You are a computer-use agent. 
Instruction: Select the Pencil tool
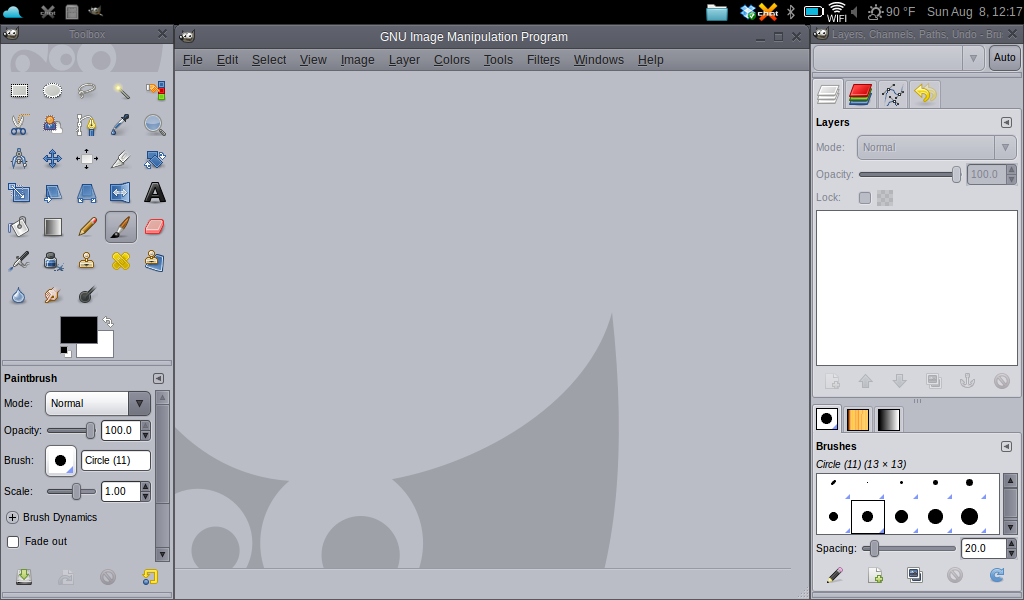pos(86,227)
